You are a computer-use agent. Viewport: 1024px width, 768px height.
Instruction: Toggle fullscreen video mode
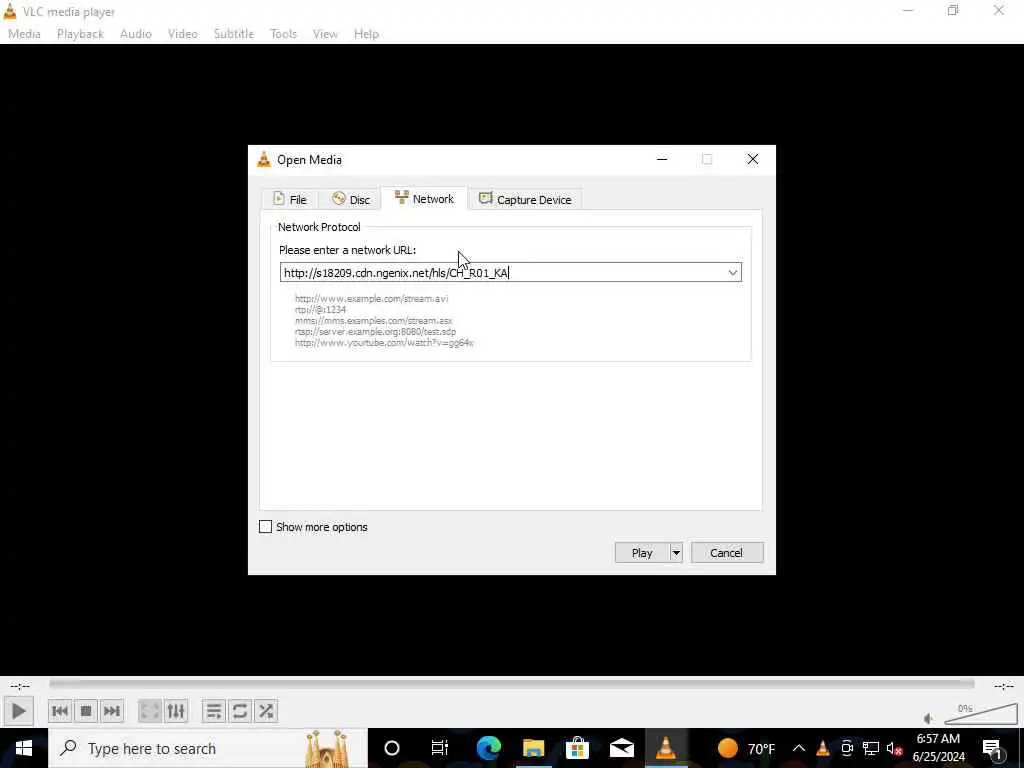coord(150,711)
